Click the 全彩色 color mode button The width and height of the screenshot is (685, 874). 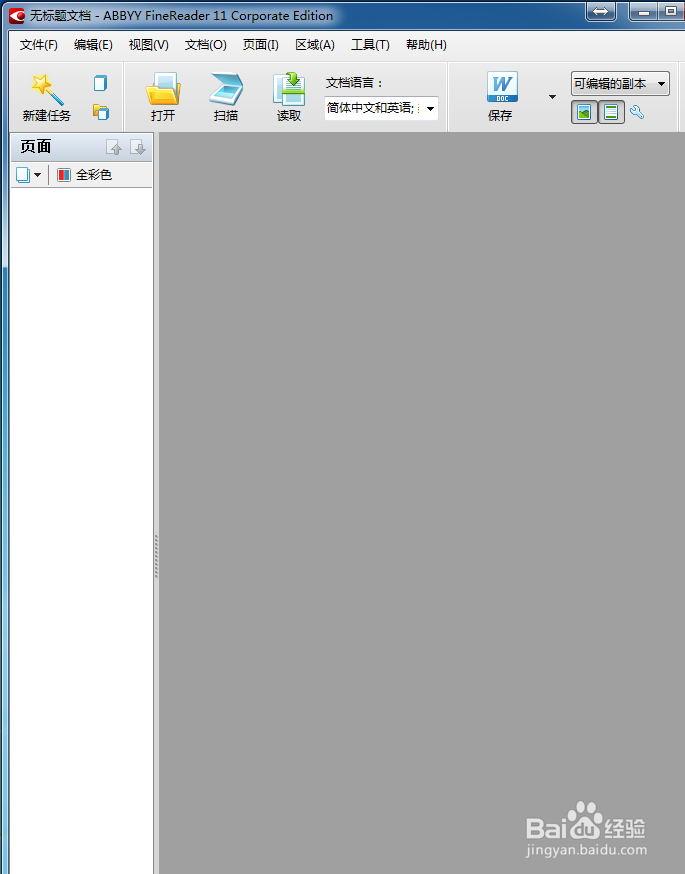[85, 175]
